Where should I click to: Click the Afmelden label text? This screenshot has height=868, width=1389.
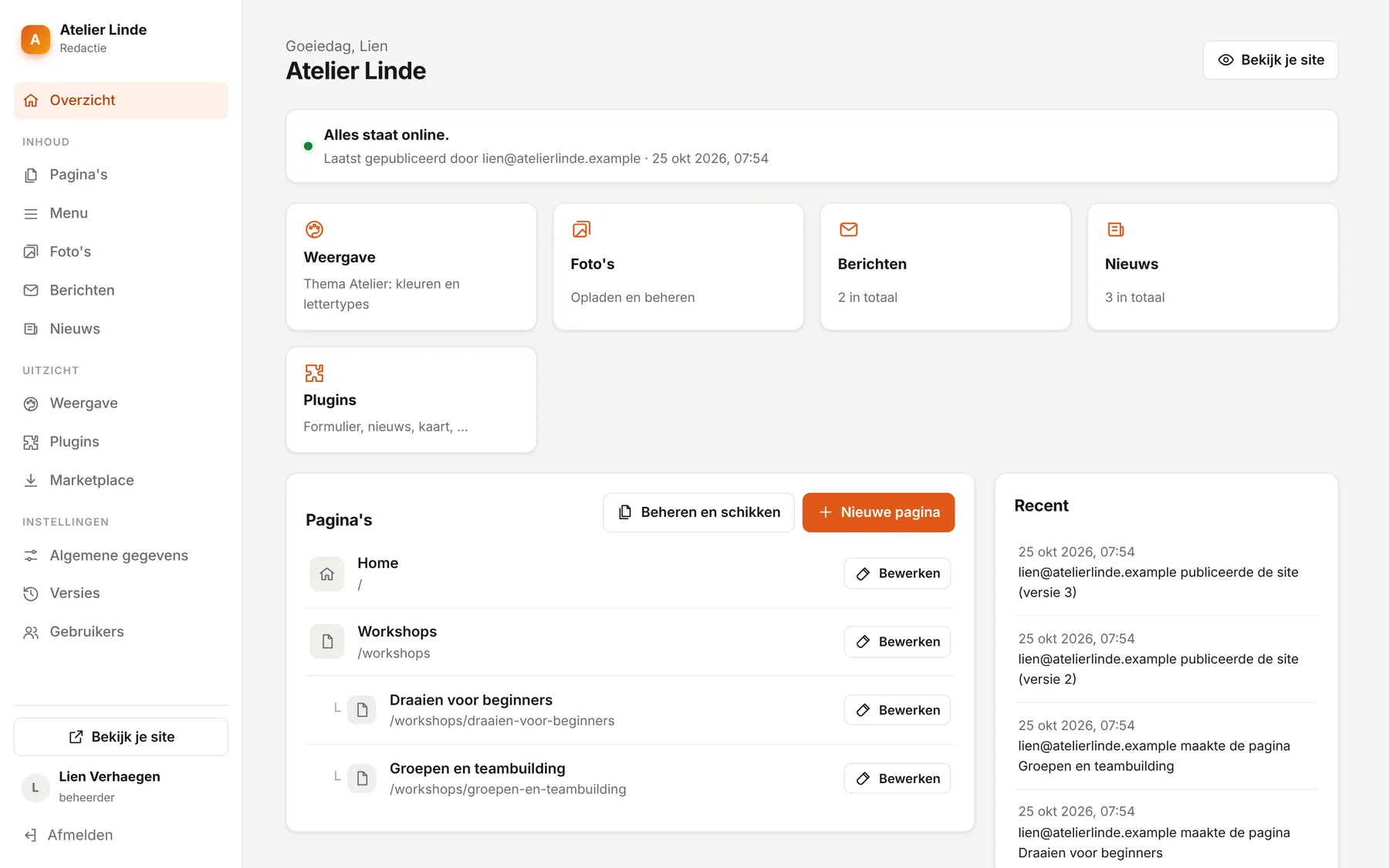(80, 836)
